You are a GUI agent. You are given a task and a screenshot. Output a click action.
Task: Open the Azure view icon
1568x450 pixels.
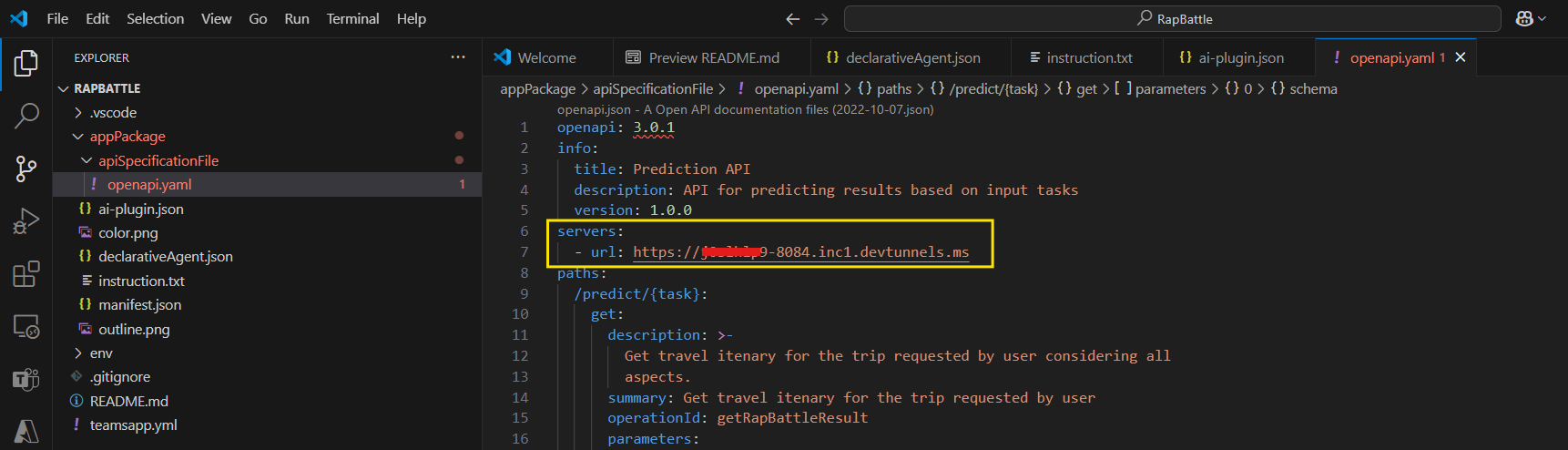[x=26, y=431]
